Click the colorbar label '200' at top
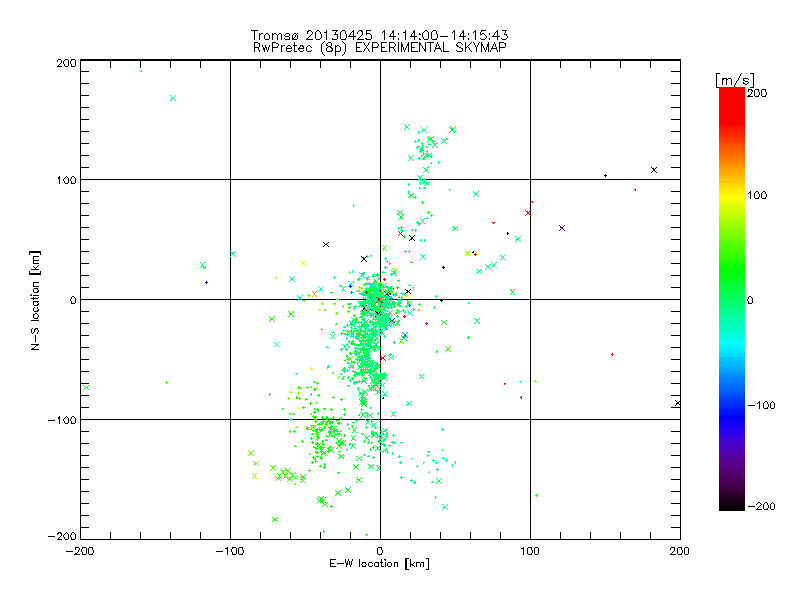 (x=757, y=93)
